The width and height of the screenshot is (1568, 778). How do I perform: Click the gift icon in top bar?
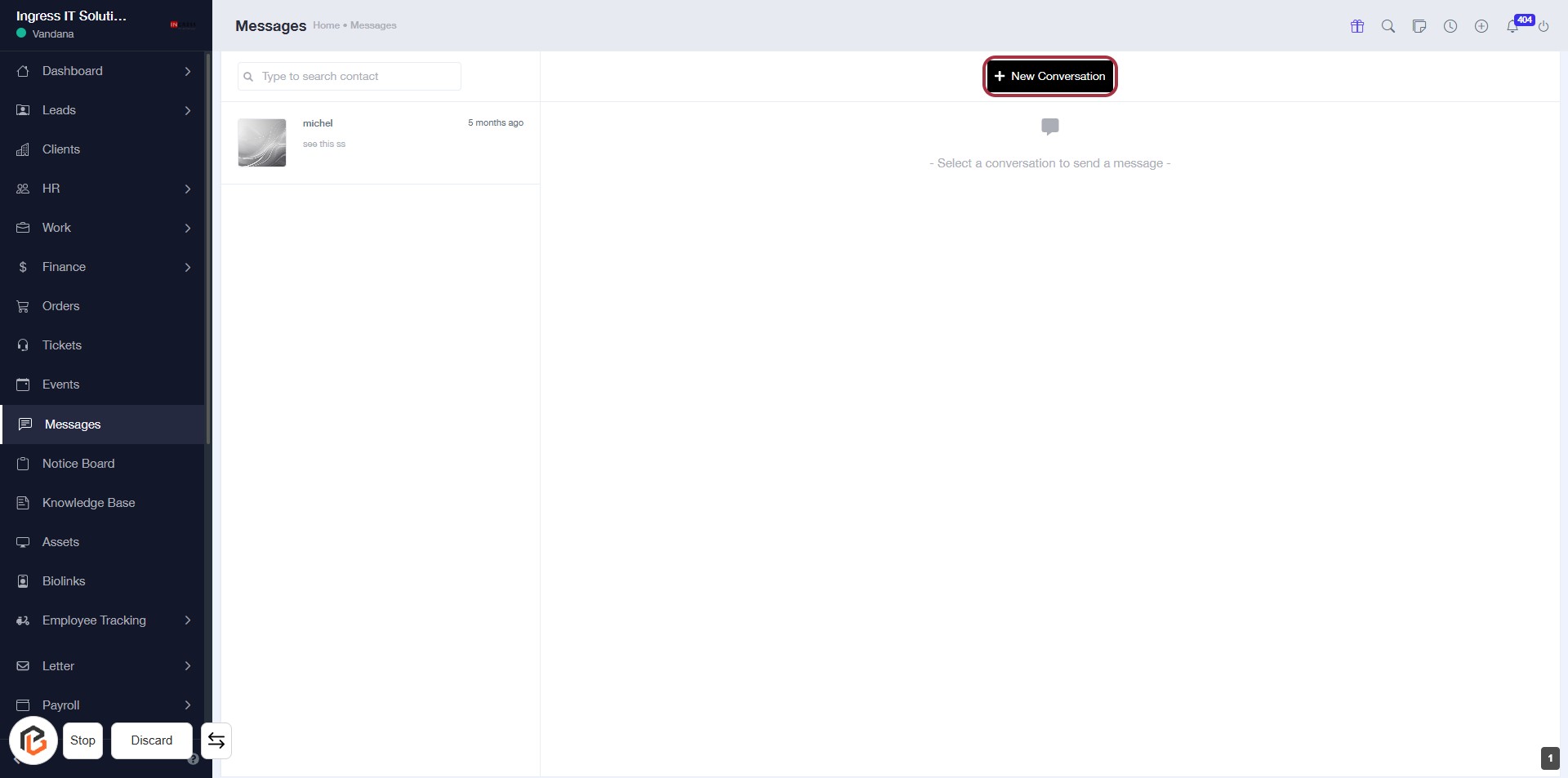(x=1357, y=26)
